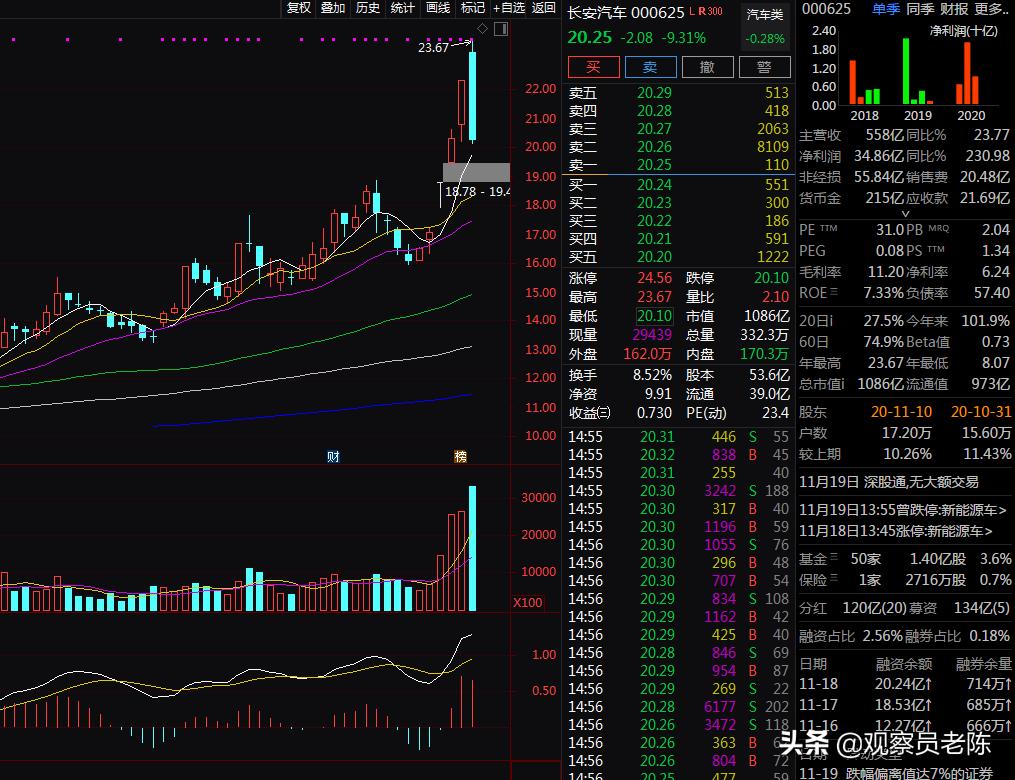Toggle 叠加 overlay comparison mode
Viewport: 1015px width, 780px height.
pyautogui.click(x=333, y=8)
